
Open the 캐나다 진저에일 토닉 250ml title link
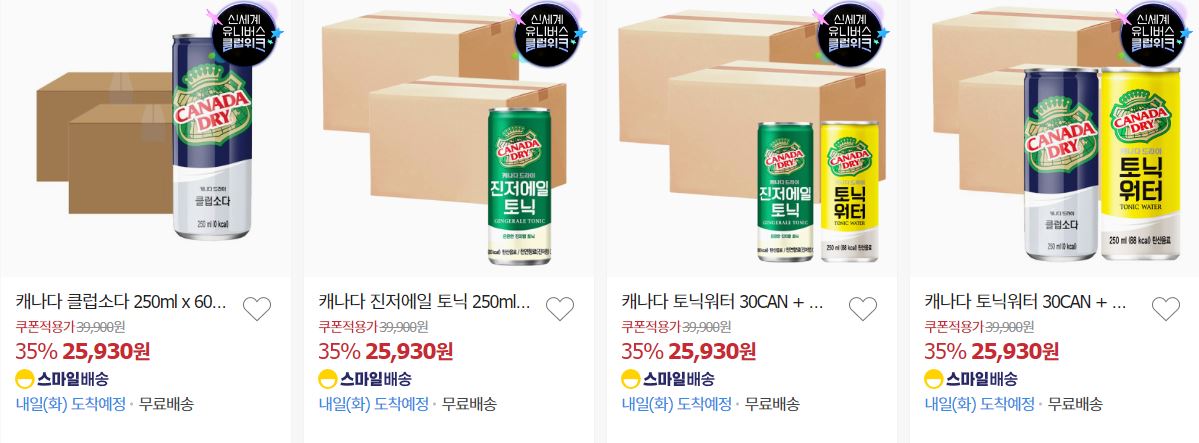tap(424, 301)
